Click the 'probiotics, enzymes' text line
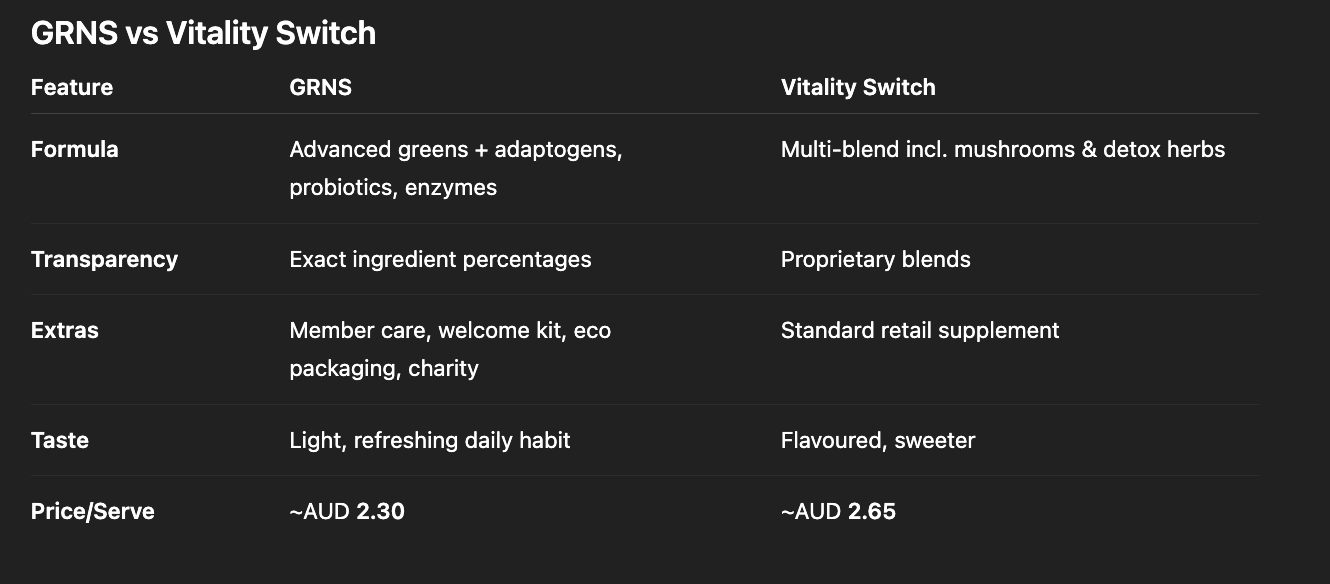 (393, 188)
